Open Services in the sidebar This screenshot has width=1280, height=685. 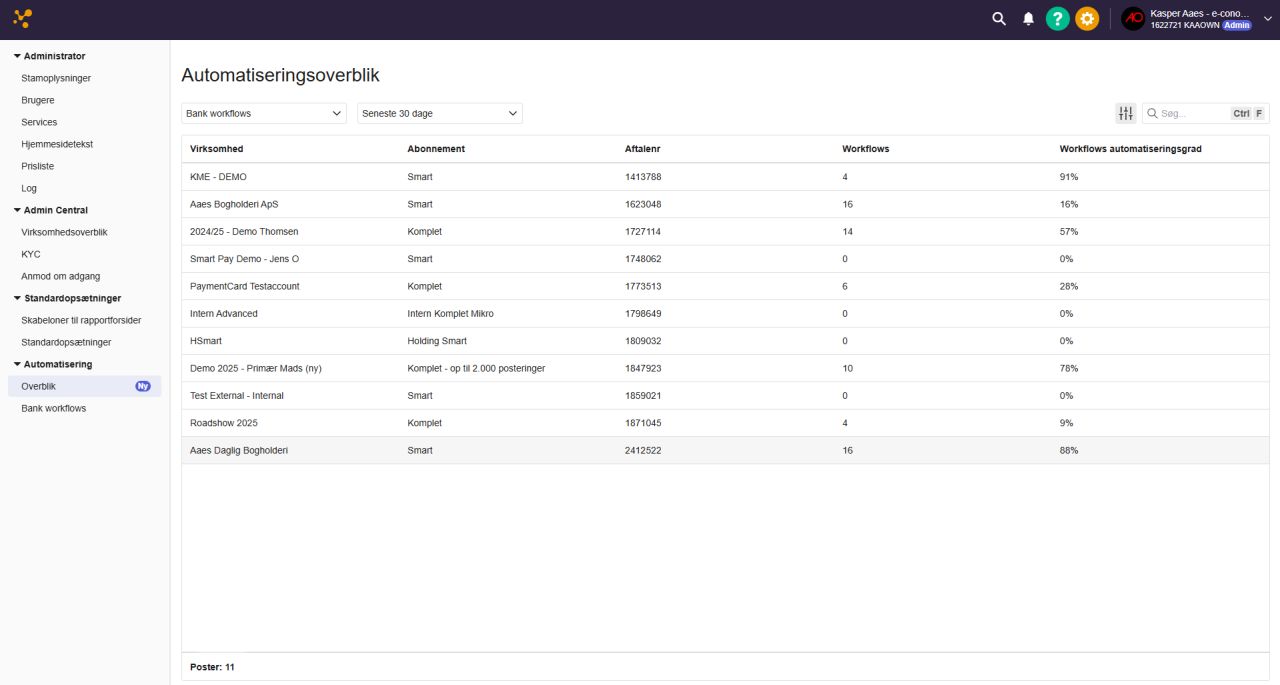click(39, 122)
